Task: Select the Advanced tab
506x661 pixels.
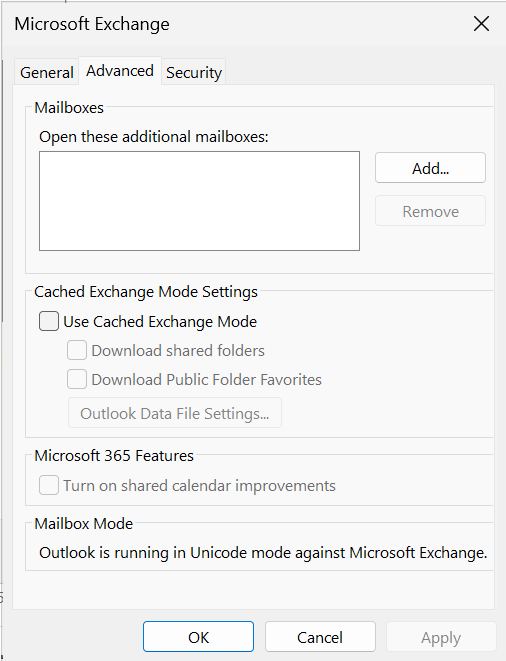Action: [x=120, y=71]
